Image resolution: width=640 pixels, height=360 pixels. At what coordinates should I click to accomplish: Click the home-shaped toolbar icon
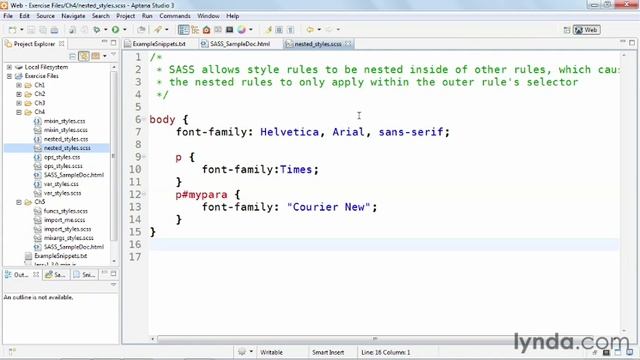(x=207, y=30)
